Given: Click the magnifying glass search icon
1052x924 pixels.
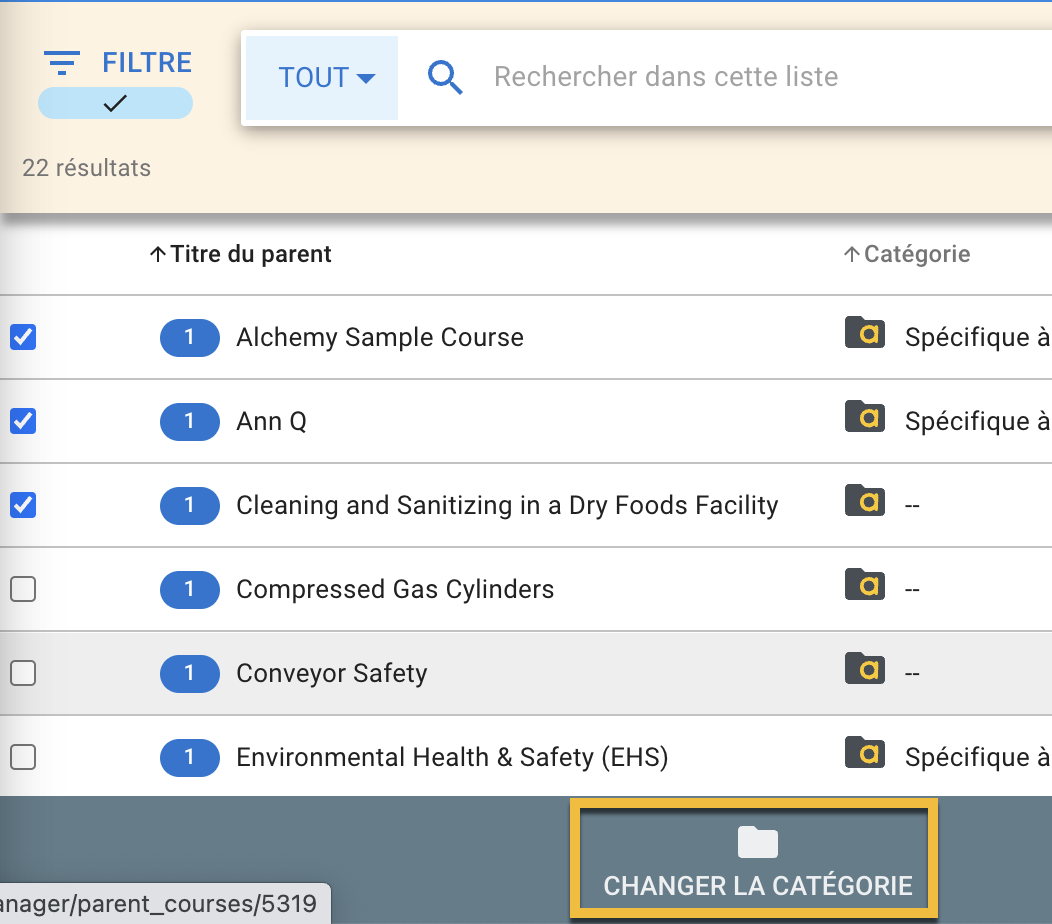Looking at the screenshot, I should 445,77.
